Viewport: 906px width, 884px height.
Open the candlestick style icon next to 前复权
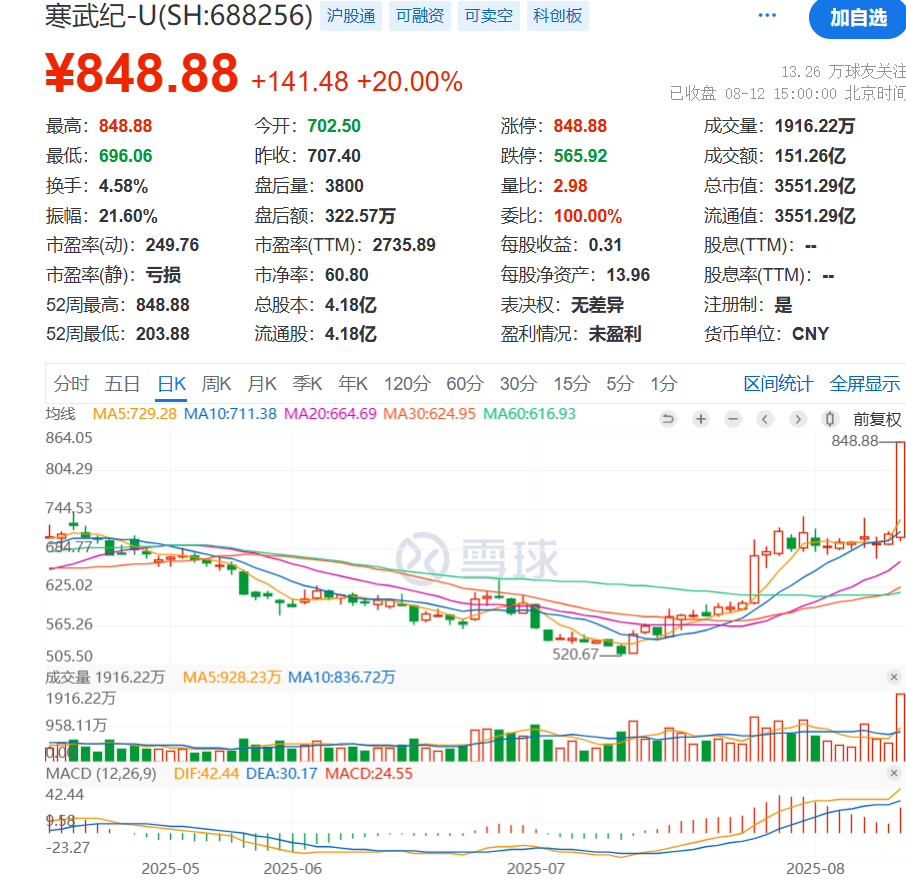(827, 418)
